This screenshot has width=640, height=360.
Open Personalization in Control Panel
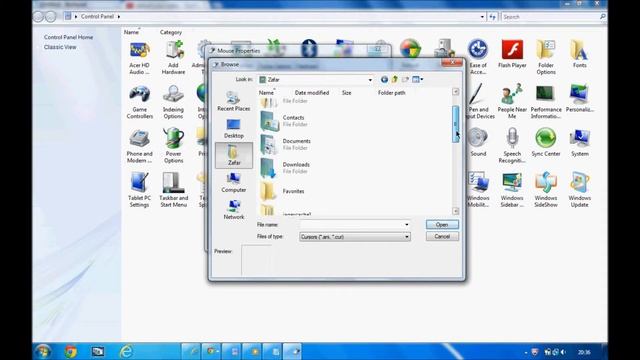[x=580, y=98]
